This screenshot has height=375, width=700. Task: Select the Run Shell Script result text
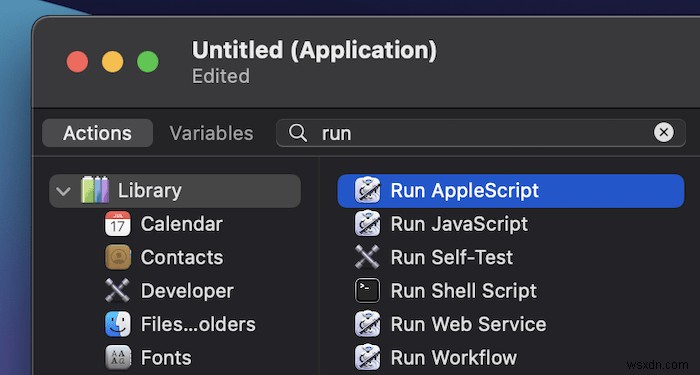point(464,291)
